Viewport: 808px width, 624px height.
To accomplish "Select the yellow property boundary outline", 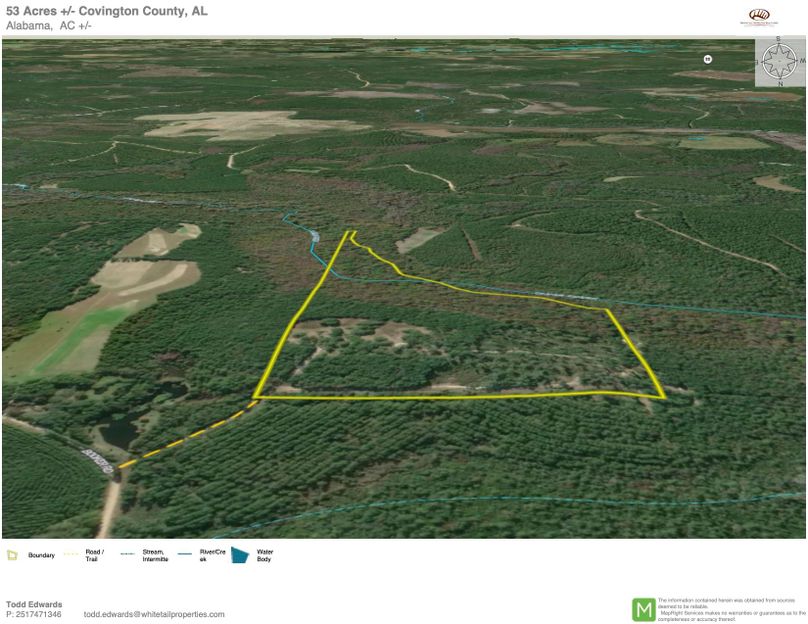I will (x=450, y=397).
